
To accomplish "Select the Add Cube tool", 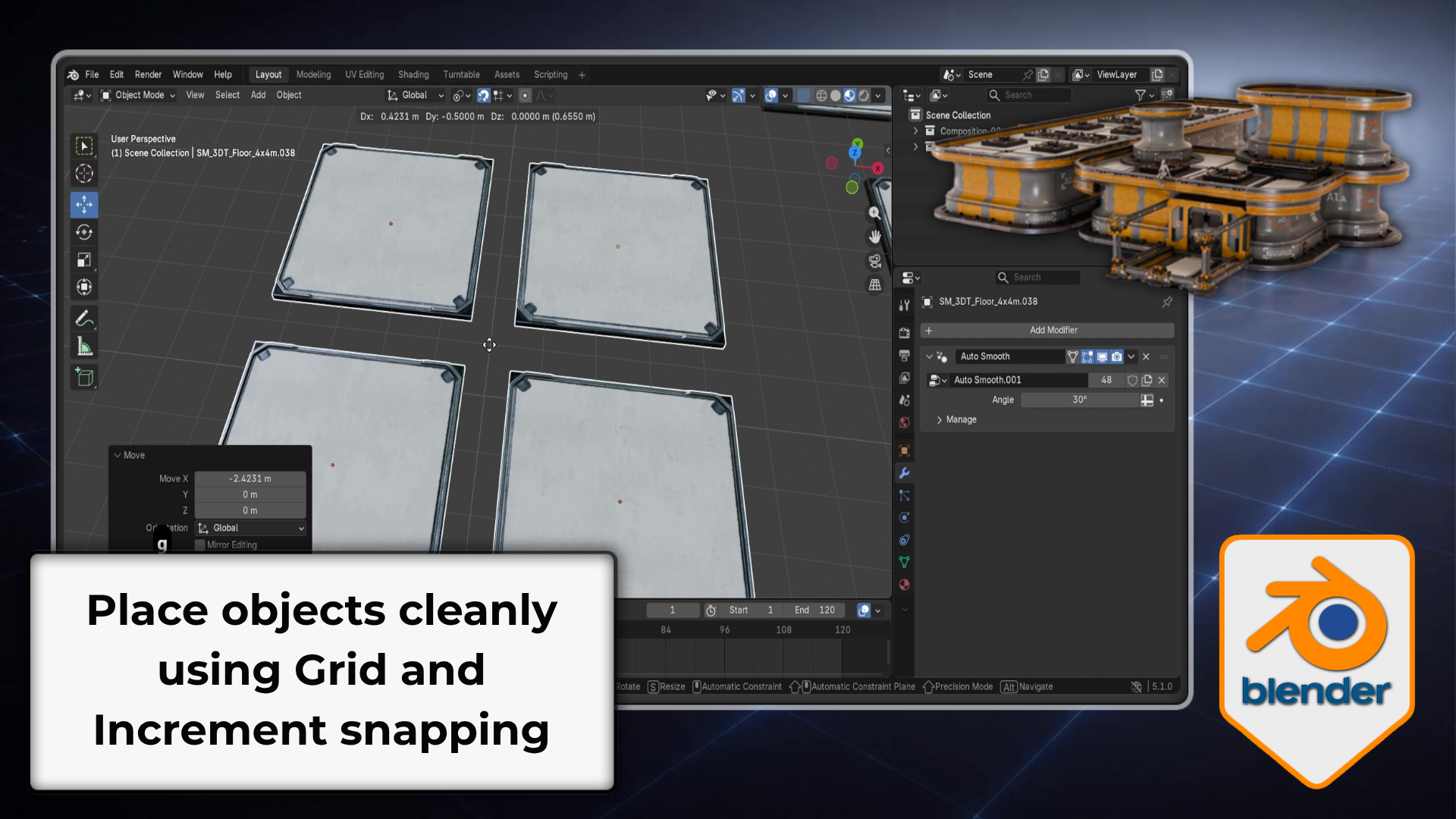I will pos(84,377).
